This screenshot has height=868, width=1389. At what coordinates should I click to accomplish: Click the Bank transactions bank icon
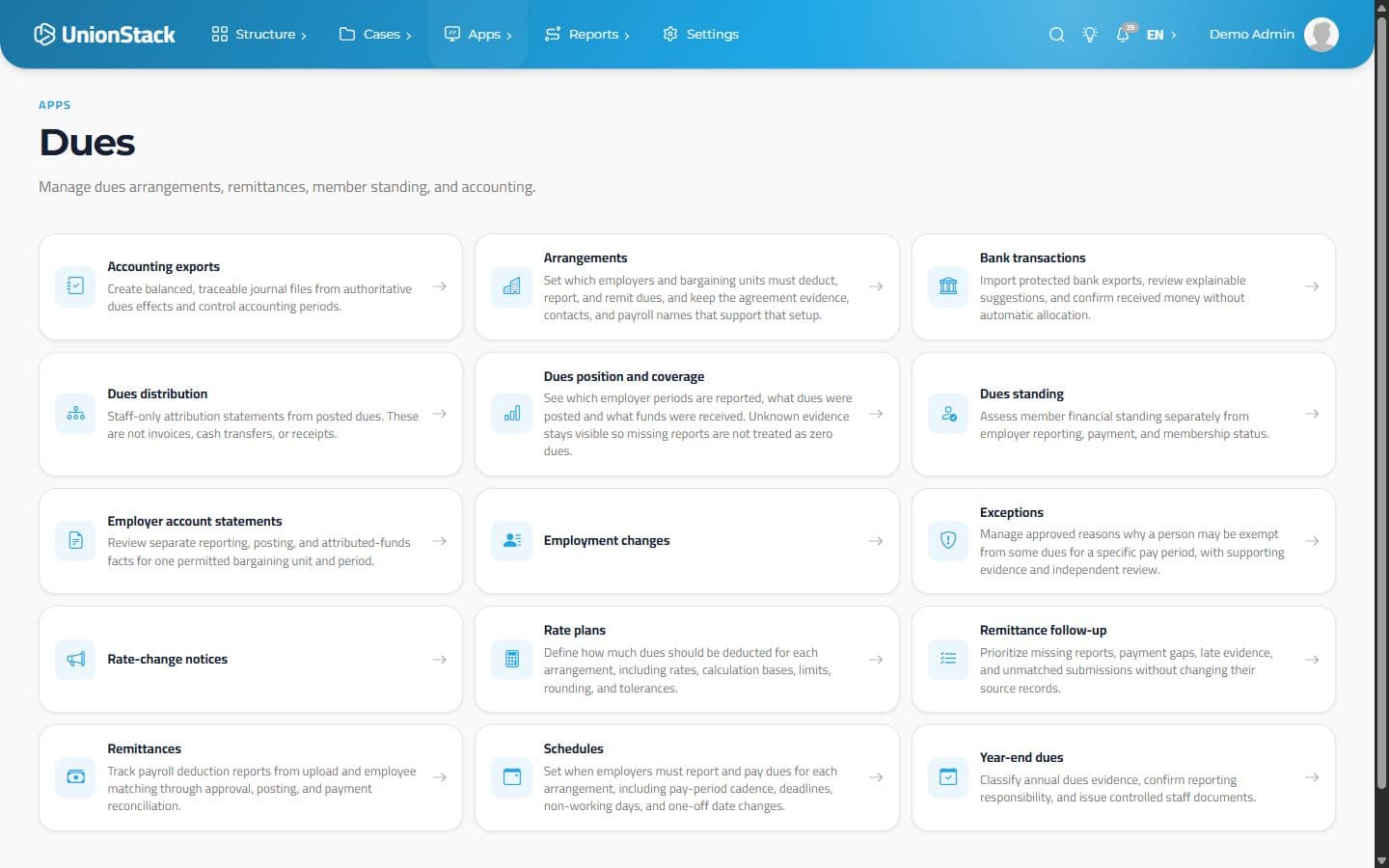pyautogui.click(x=948, y=286)
